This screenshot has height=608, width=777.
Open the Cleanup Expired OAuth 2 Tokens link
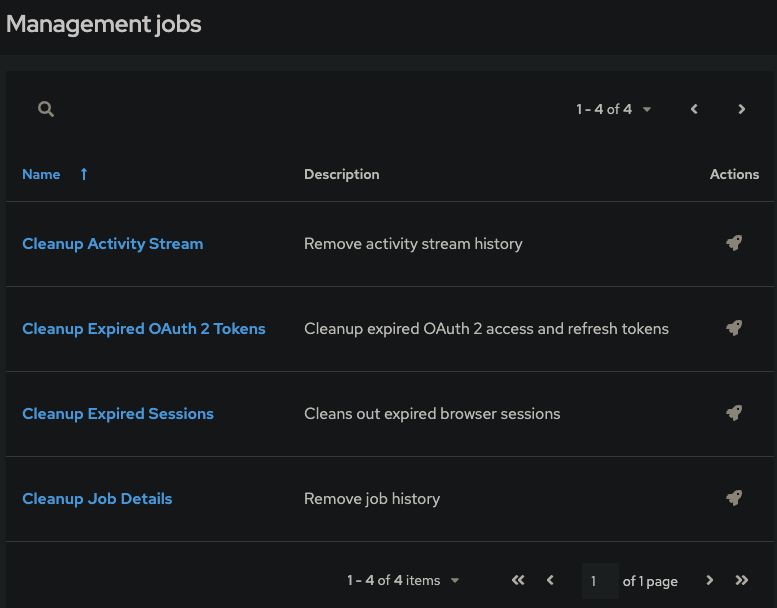[144, 329]
